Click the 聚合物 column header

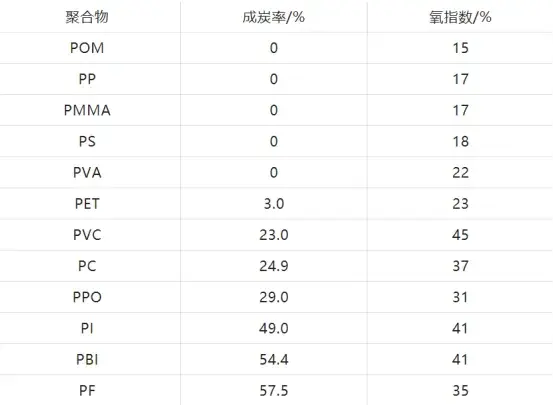(87, 17)
